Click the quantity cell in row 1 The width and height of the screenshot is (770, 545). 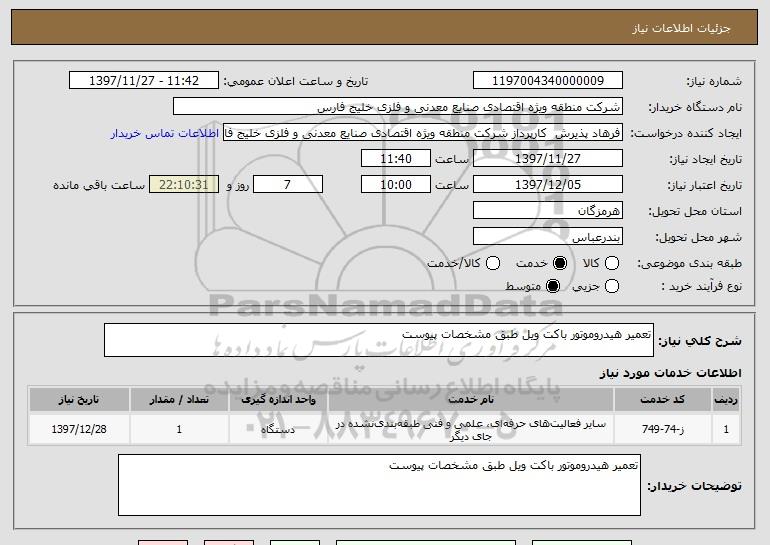[x=179, y=429]
